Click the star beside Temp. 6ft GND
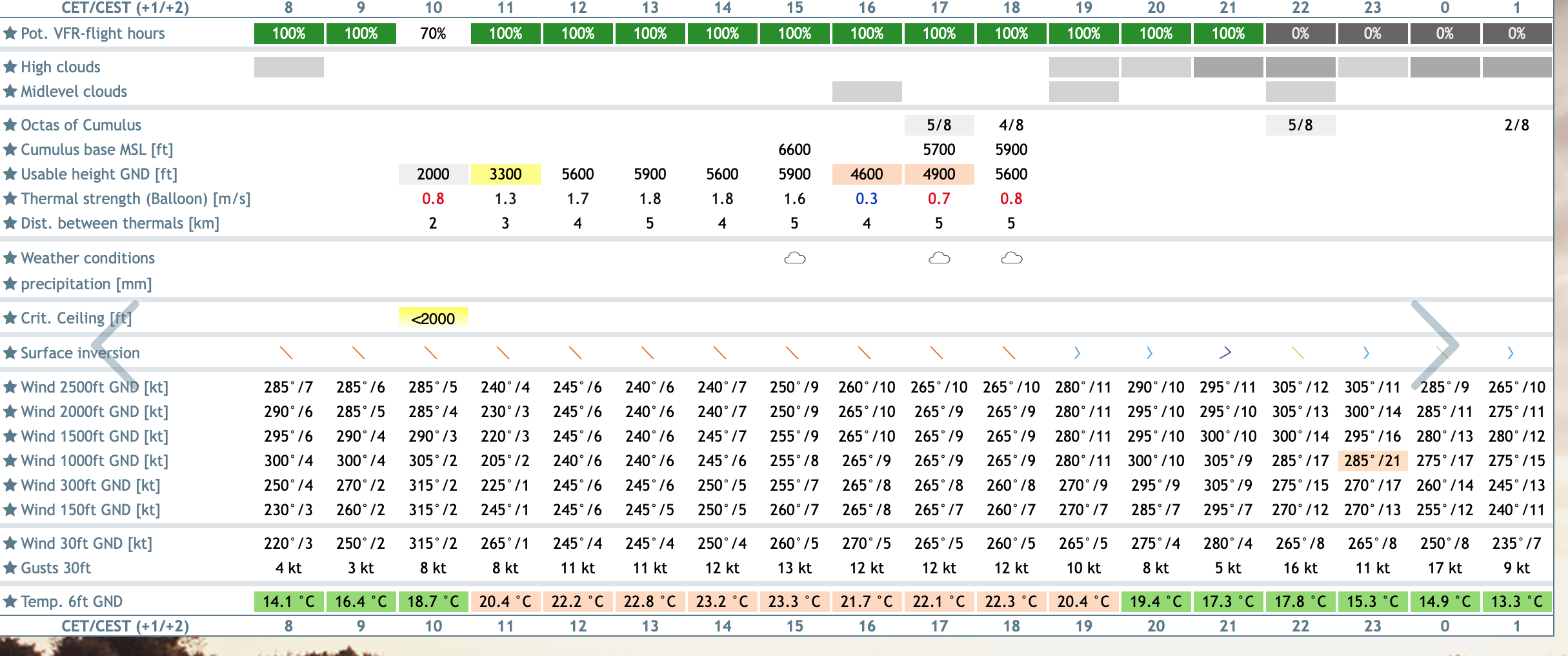The image size is (1568, 656). pos(10,602)
